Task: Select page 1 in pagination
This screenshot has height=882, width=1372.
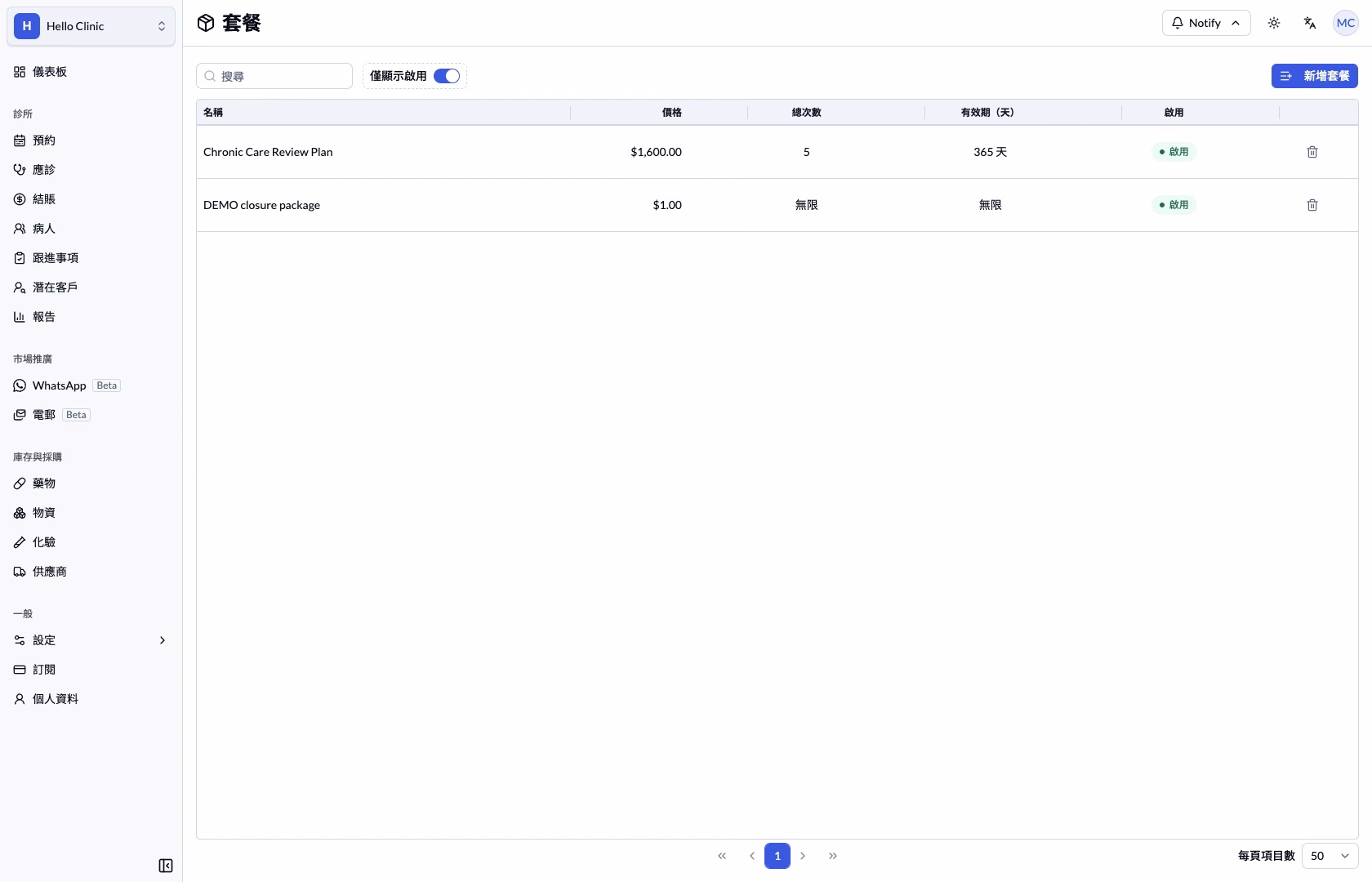Action: (x=777, y=856)
